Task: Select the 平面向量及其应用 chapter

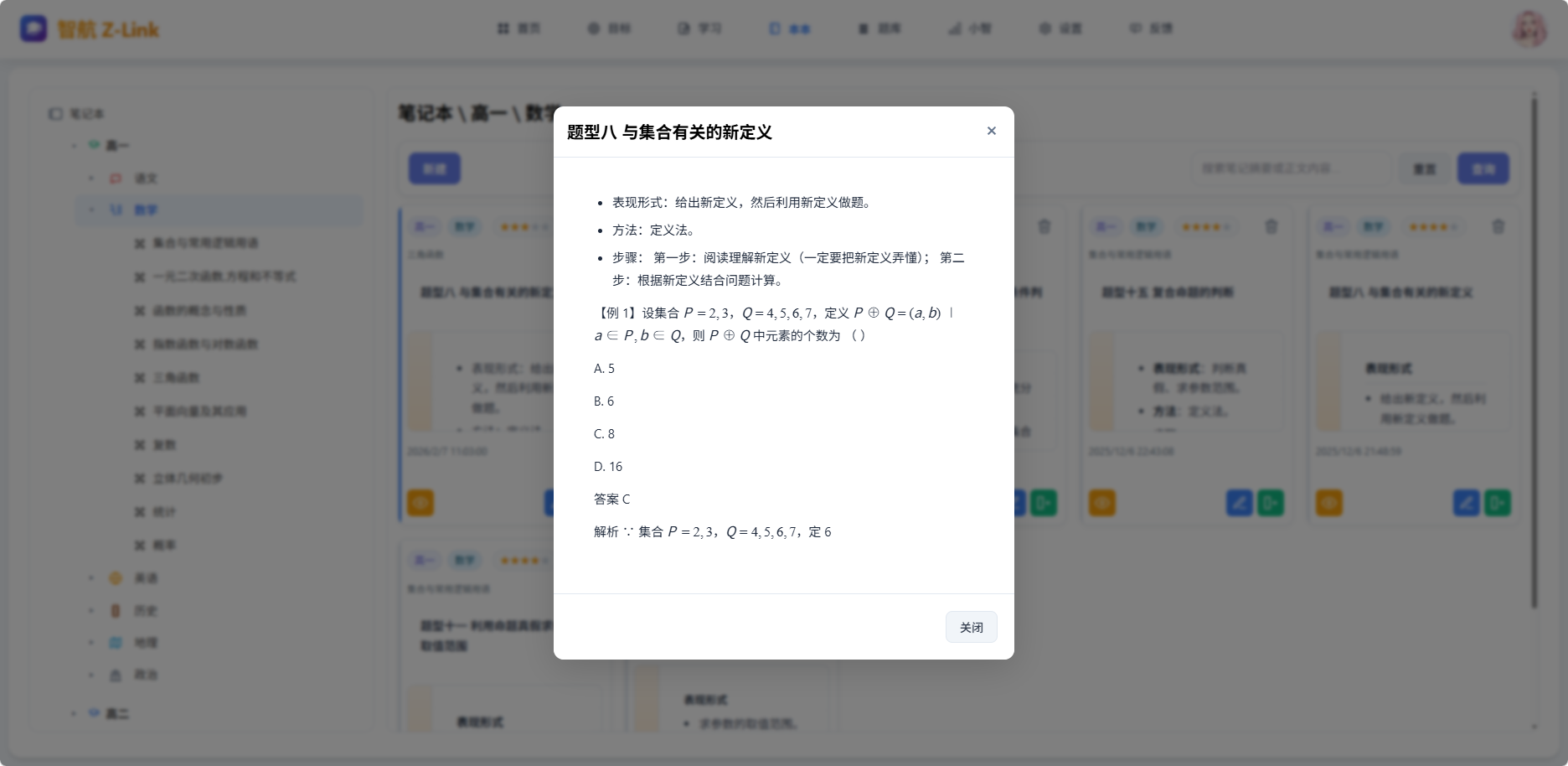Action: [x=199, y=411]
